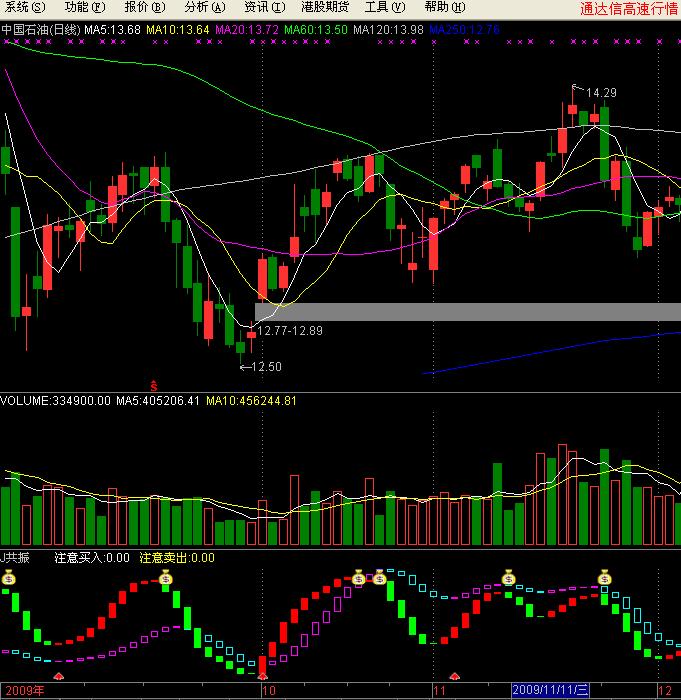Open the 工具(V) menu
This screenshot has width=681, height=700.
coord(385,7)
